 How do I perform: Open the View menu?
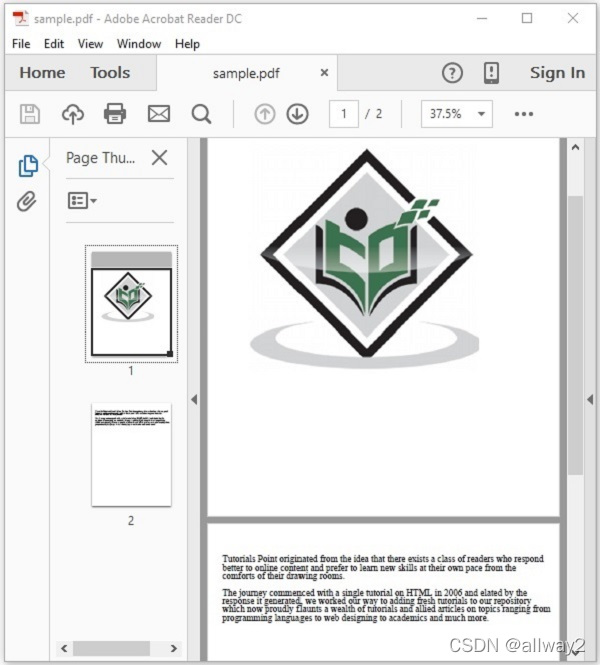click(x=90, y=44)
